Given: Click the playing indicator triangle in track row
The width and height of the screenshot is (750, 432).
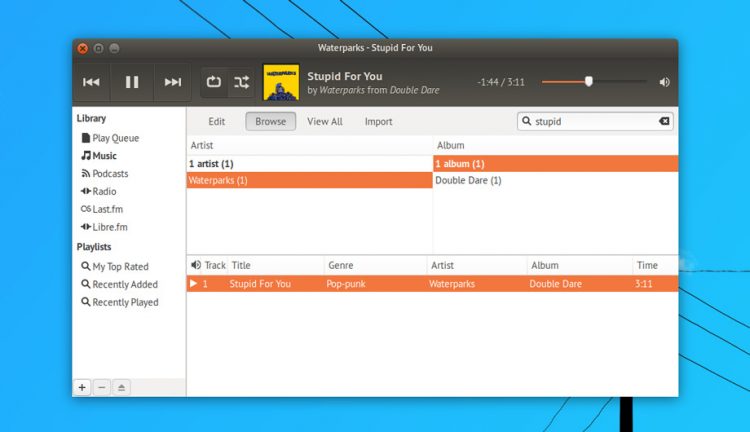Looking at the screenshot, I should [193, 283].
